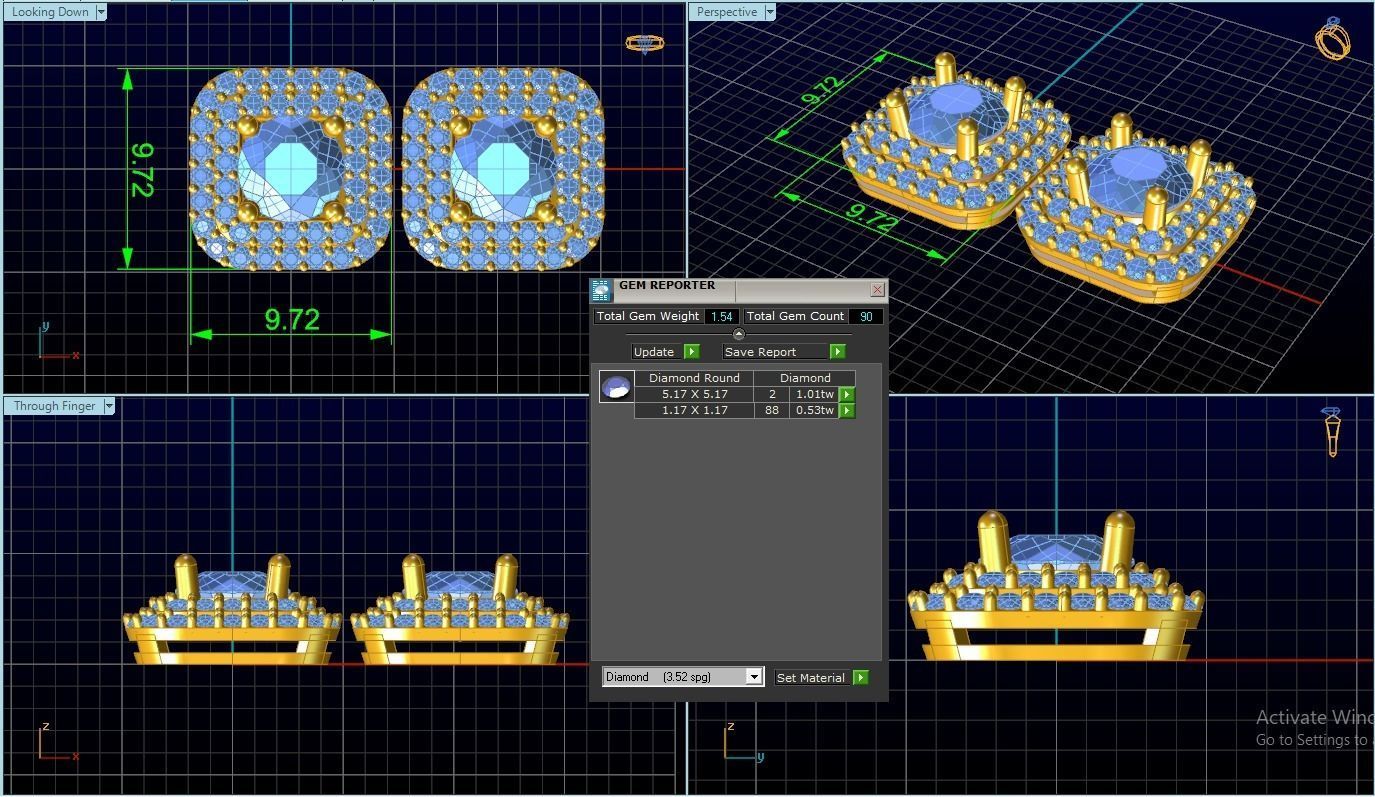The width and height of the screenshot is (1375, 797).
Task: Open the Looking Down viewport dropdown arrow
Action: (101, 12)
